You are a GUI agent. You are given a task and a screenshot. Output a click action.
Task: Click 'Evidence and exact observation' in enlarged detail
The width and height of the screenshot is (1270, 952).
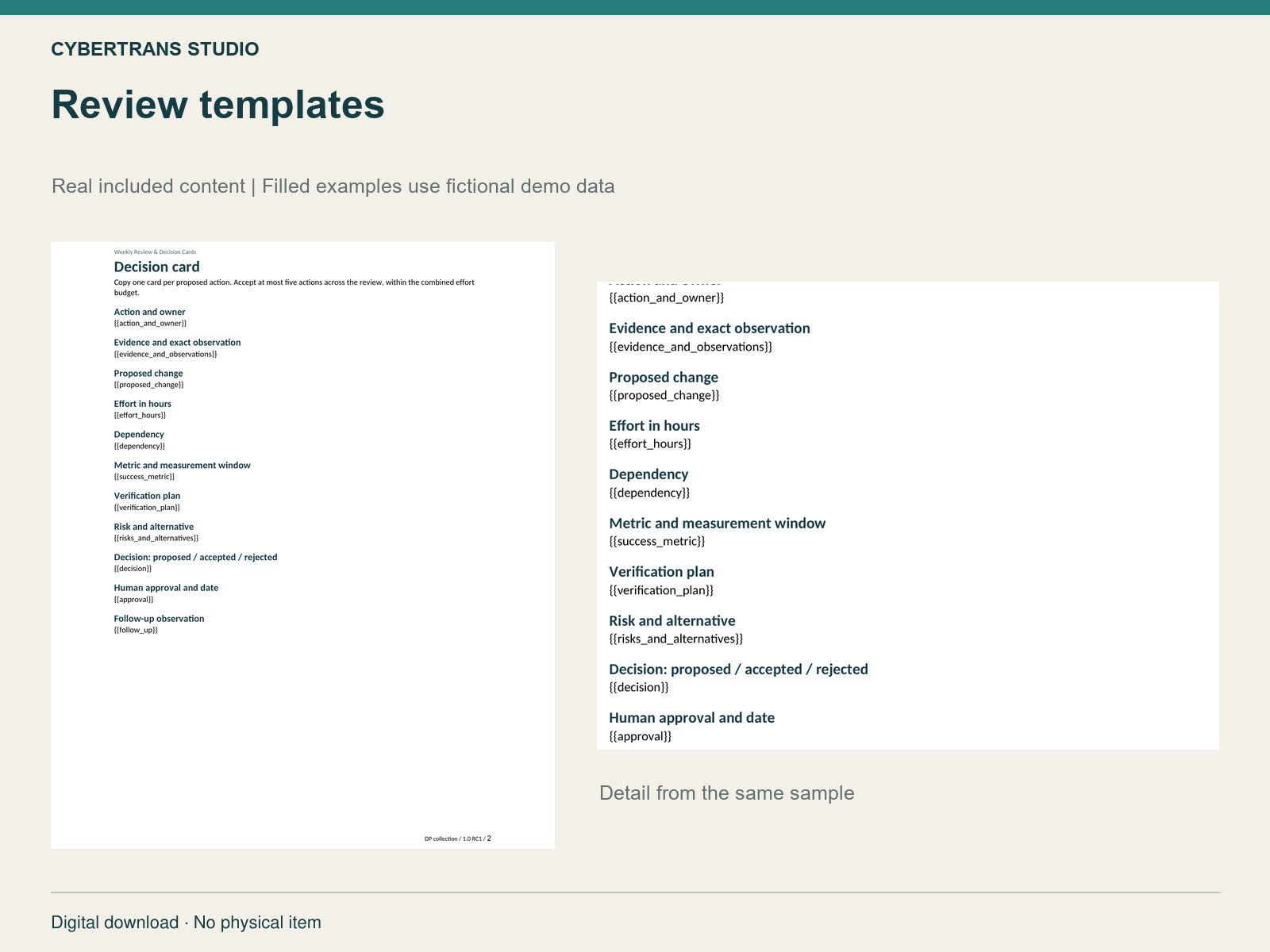[x=710, y=328]
